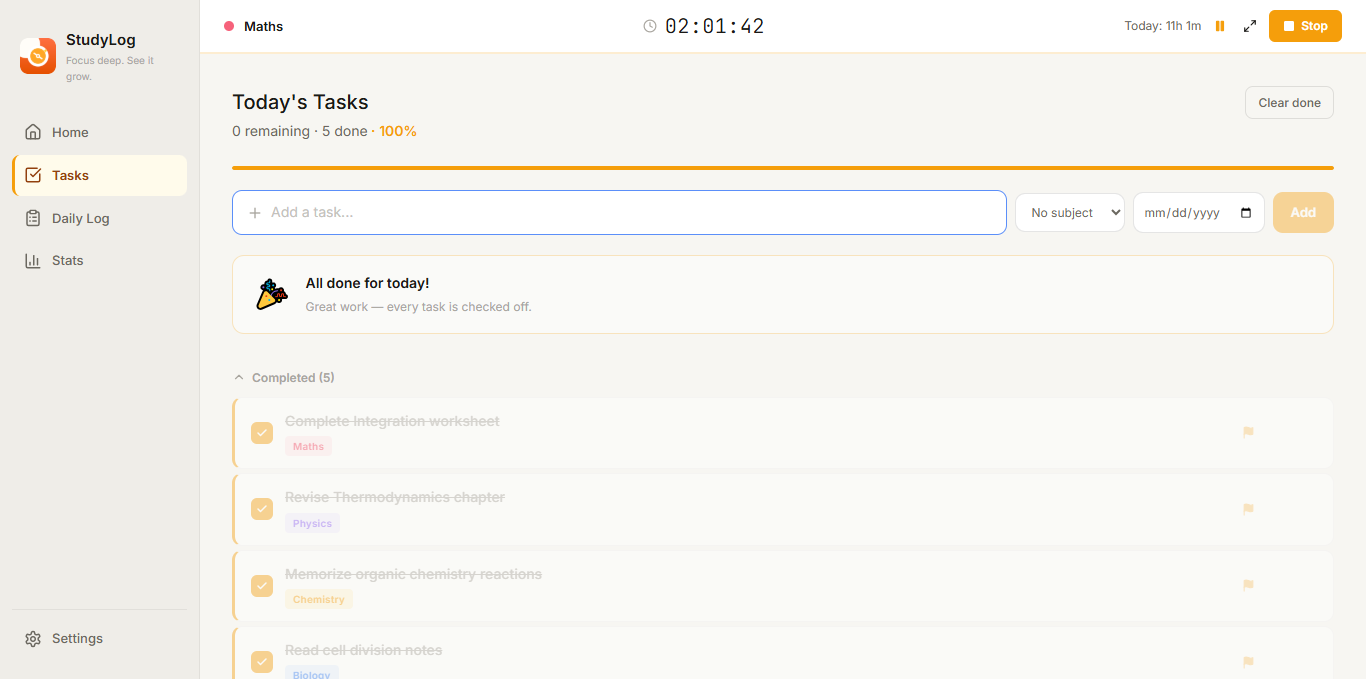Click Memorize organic chemistry reactions title
The width and height of the screenshot is (1366, 679).
[413, 574]
